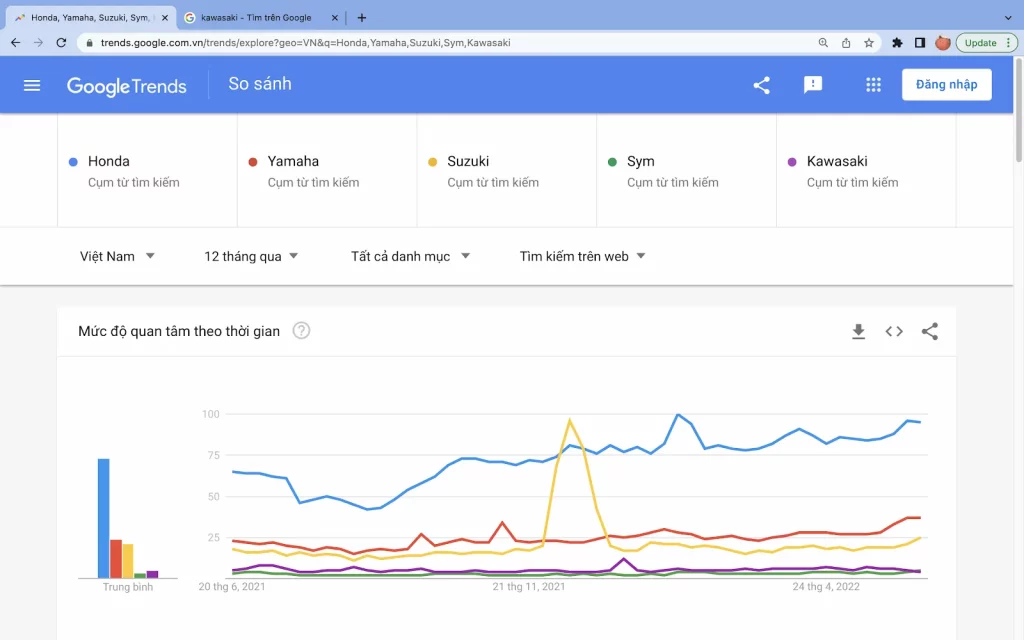Click the Chrome Update button
The width and height of the screenshot is (1024, 640).
coord(986,42)
